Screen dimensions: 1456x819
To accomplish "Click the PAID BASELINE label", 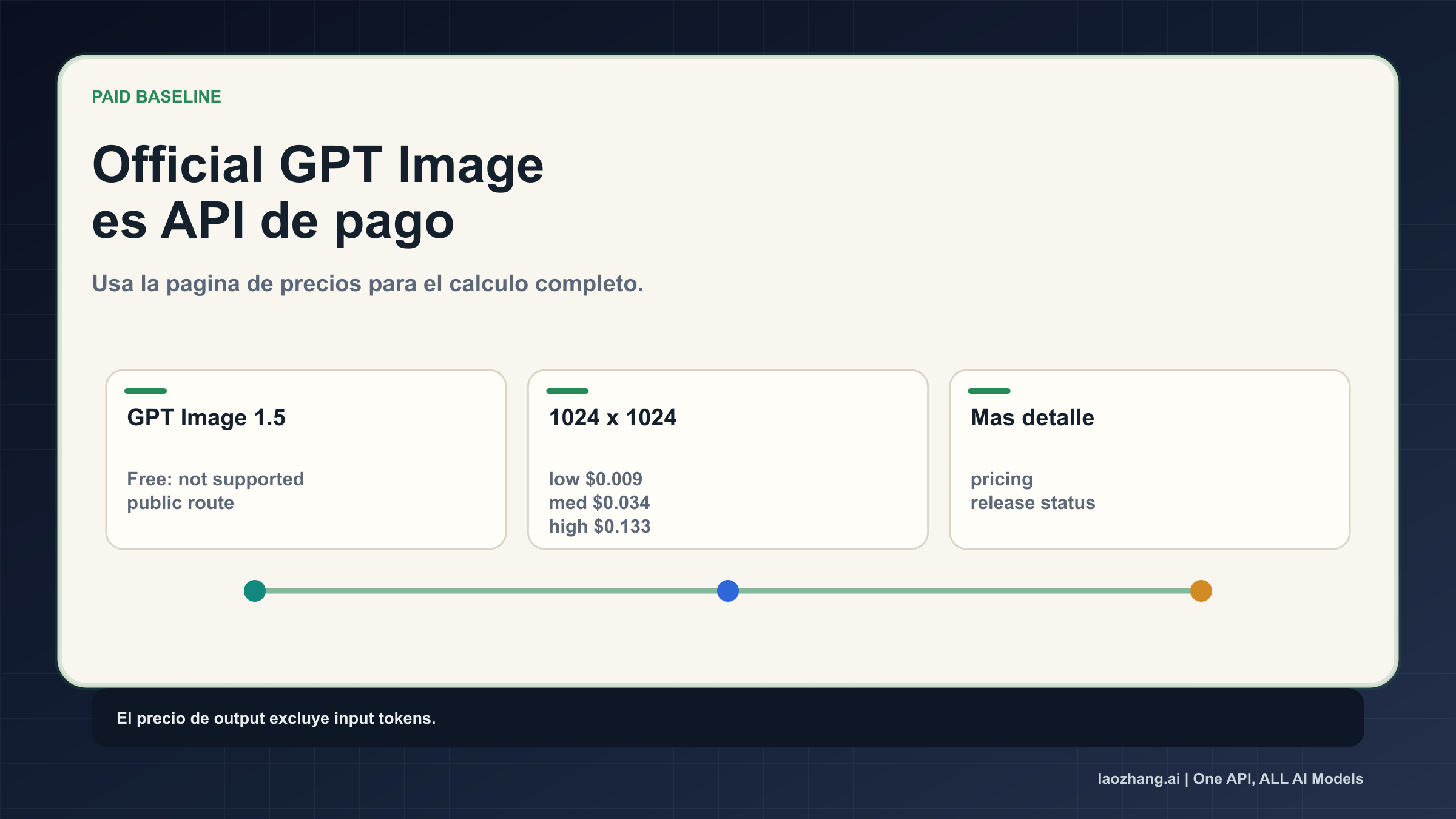I will tap(156, 96).
